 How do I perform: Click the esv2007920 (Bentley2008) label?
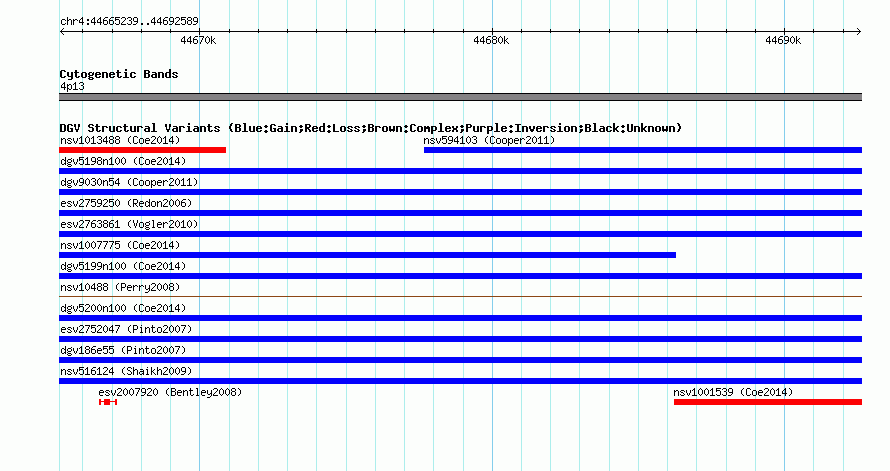(x=170, y=392)
